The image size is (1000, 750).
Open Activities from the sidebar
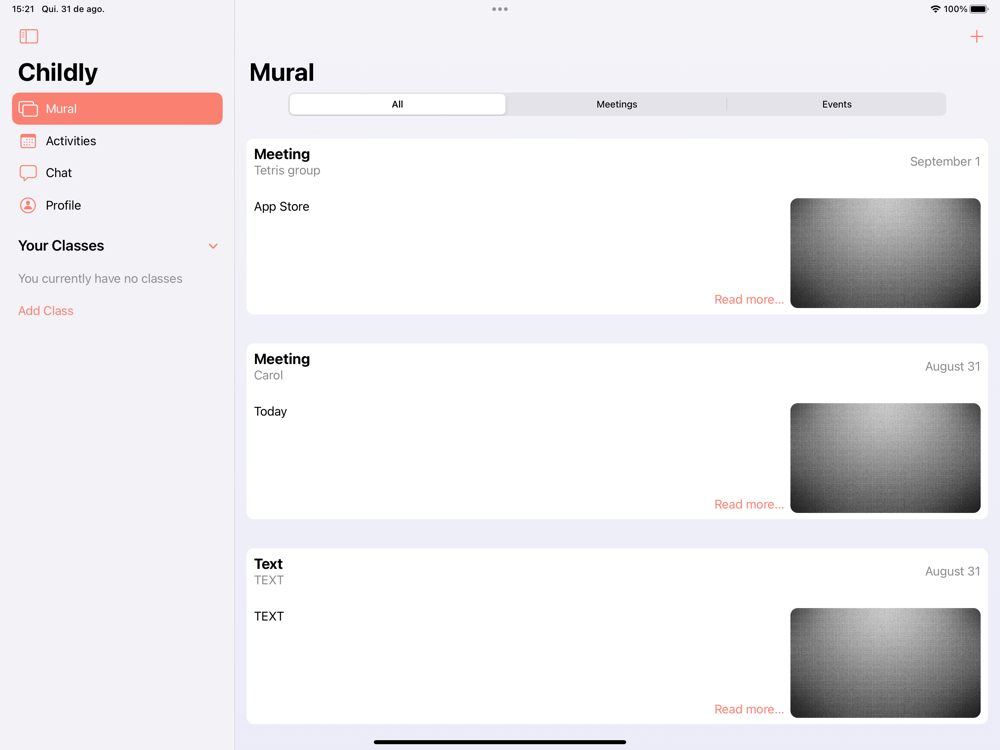coord(117,141)
